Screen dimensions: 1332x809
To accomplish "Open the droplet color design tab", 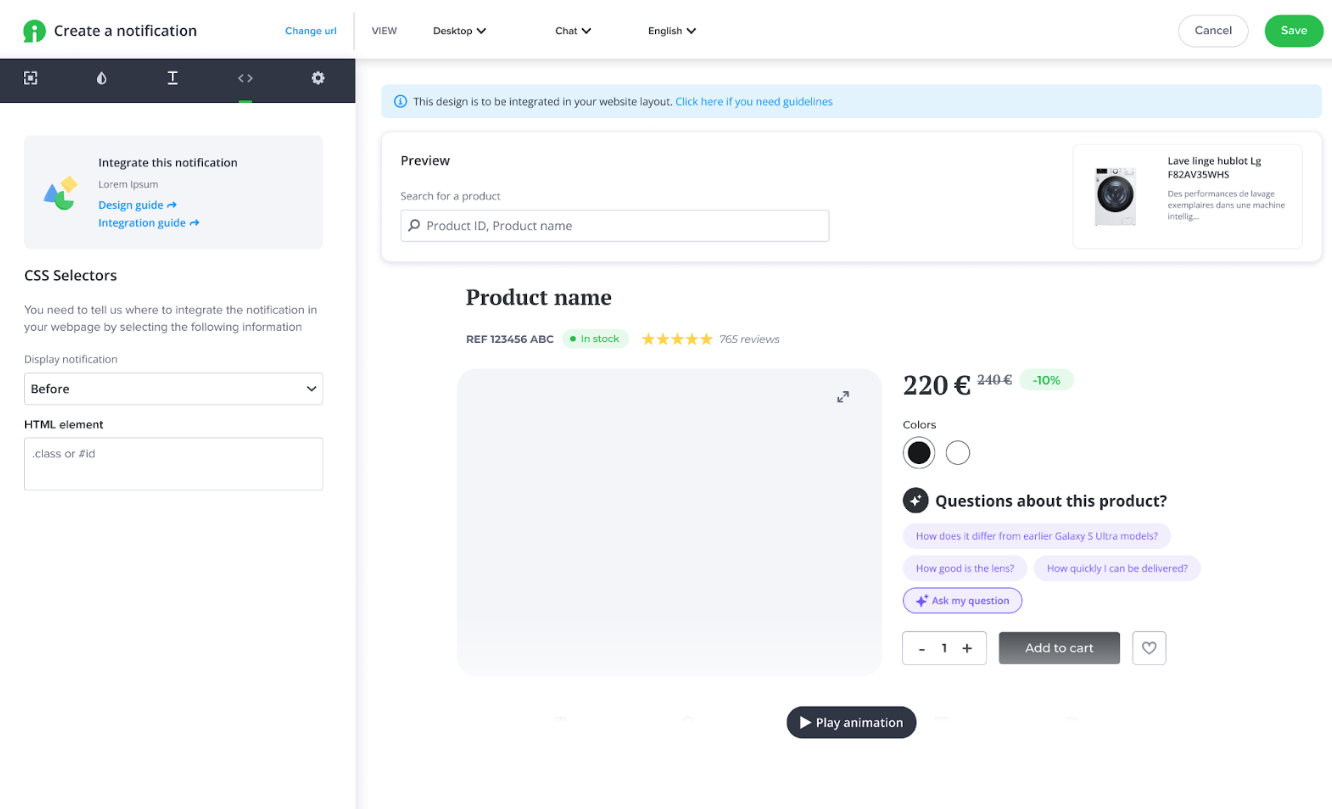I will (x=101, y=78).
